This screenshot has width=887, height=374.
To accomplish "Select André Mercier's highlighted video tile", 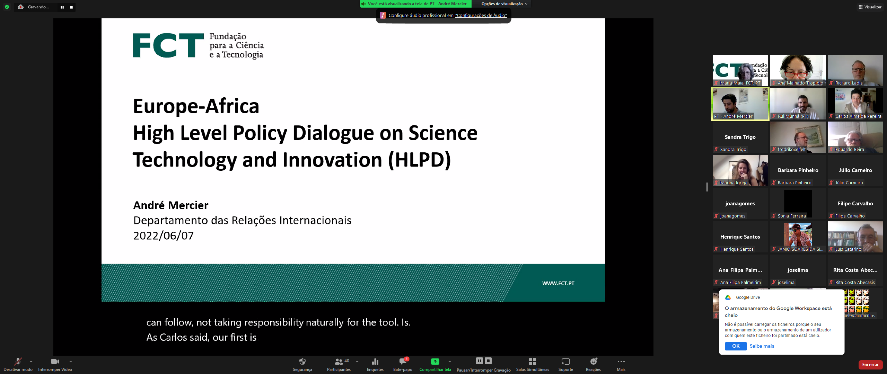I will point(740,104).
